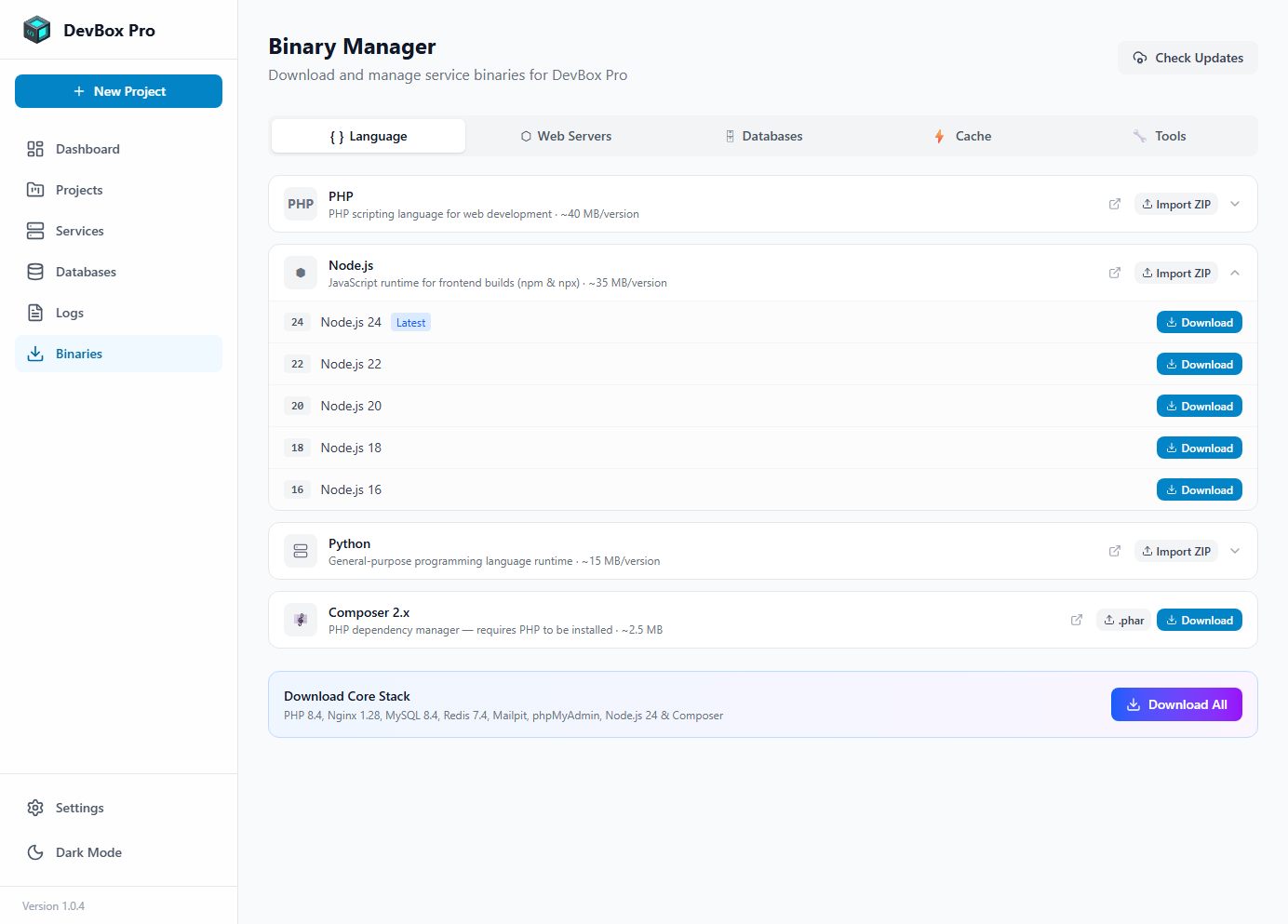
Task: Select the Binaries icon in the sidebar
Action: click(x=35, y=354)
